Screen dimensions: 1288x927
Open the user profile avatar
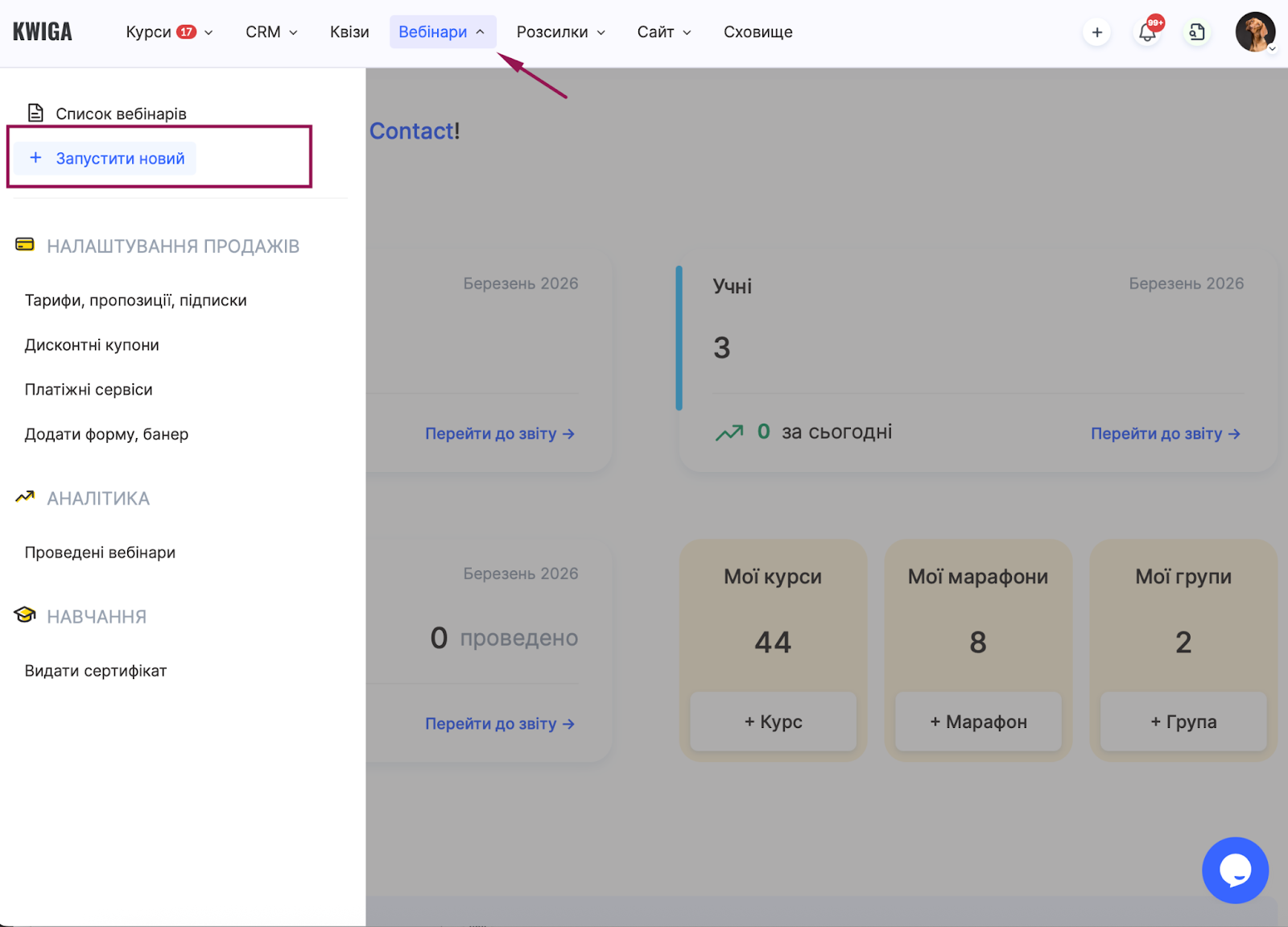pos(1254,32)
